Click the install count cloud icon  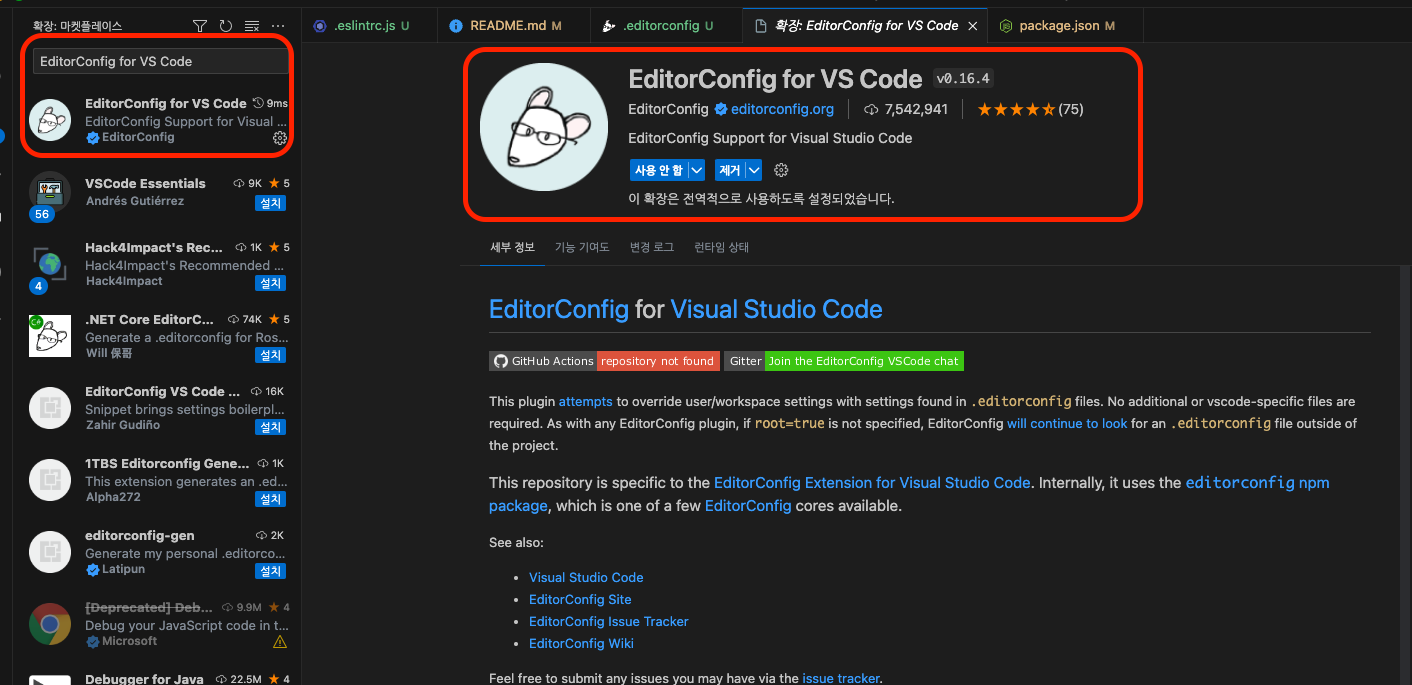871,109
